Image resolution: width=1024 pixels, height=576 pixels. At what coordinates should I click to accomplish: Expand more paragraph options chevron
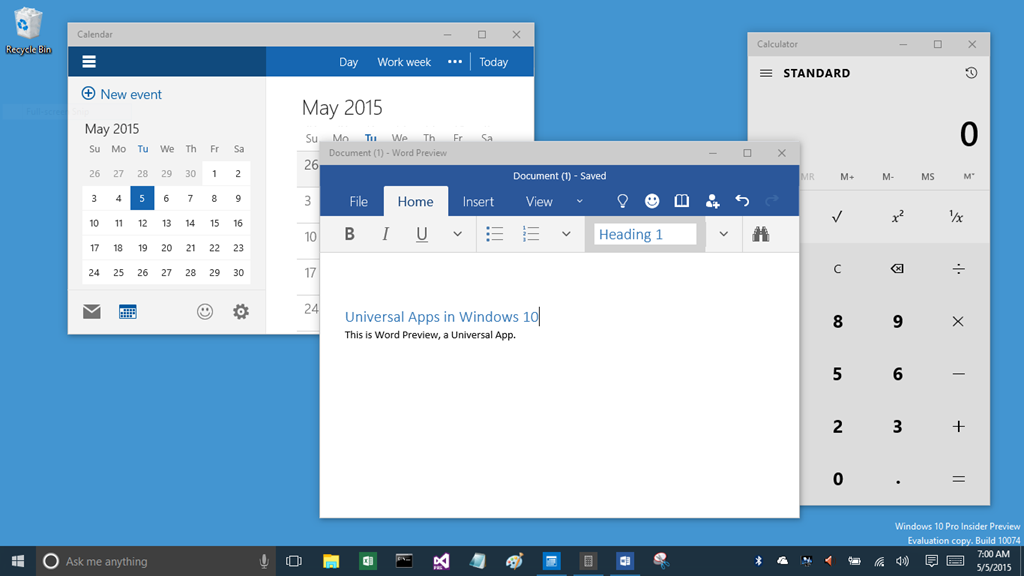tap(566, 234)
